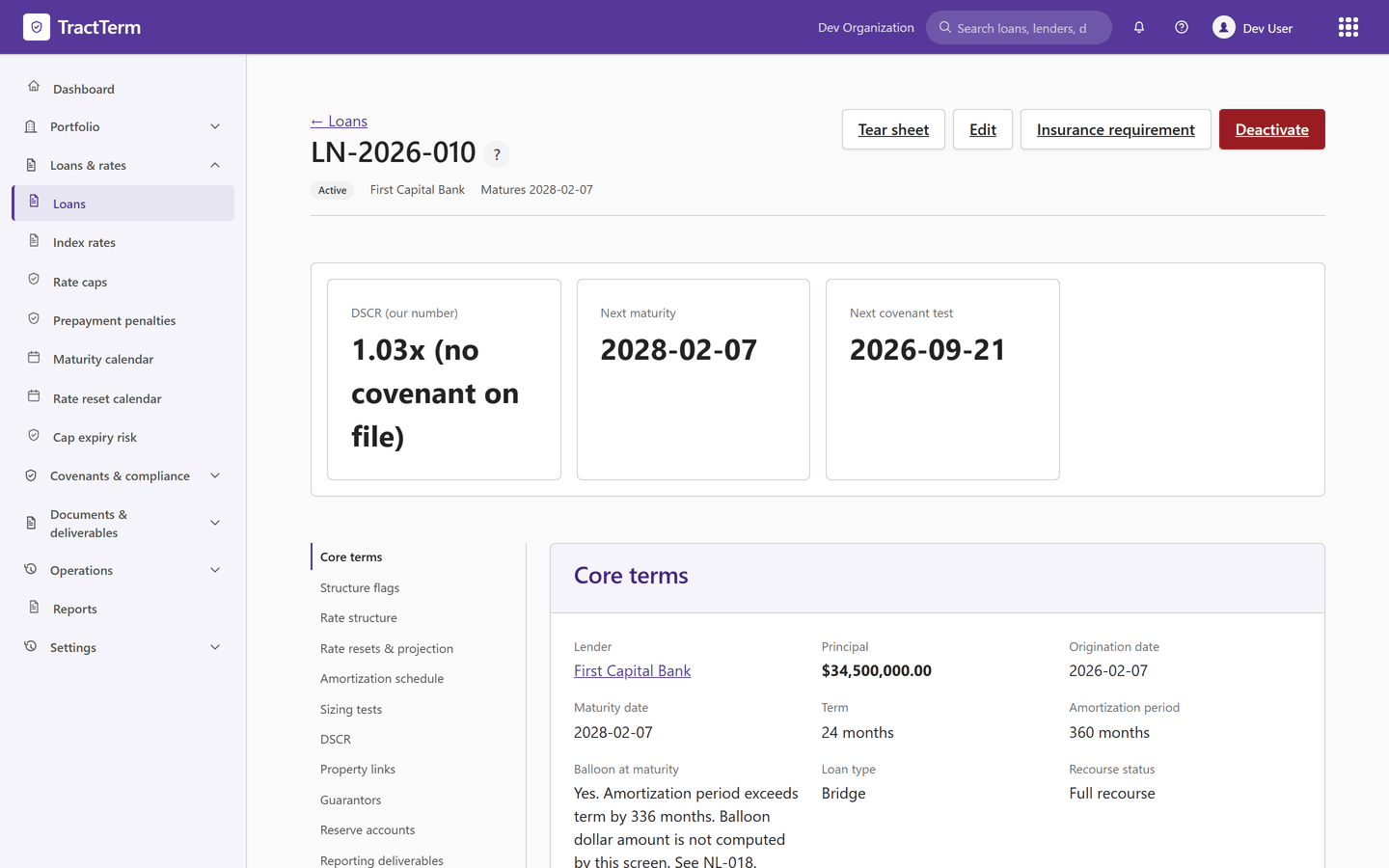Go to Index rates
Viewport: 1389px width, 868px height.
123,242
